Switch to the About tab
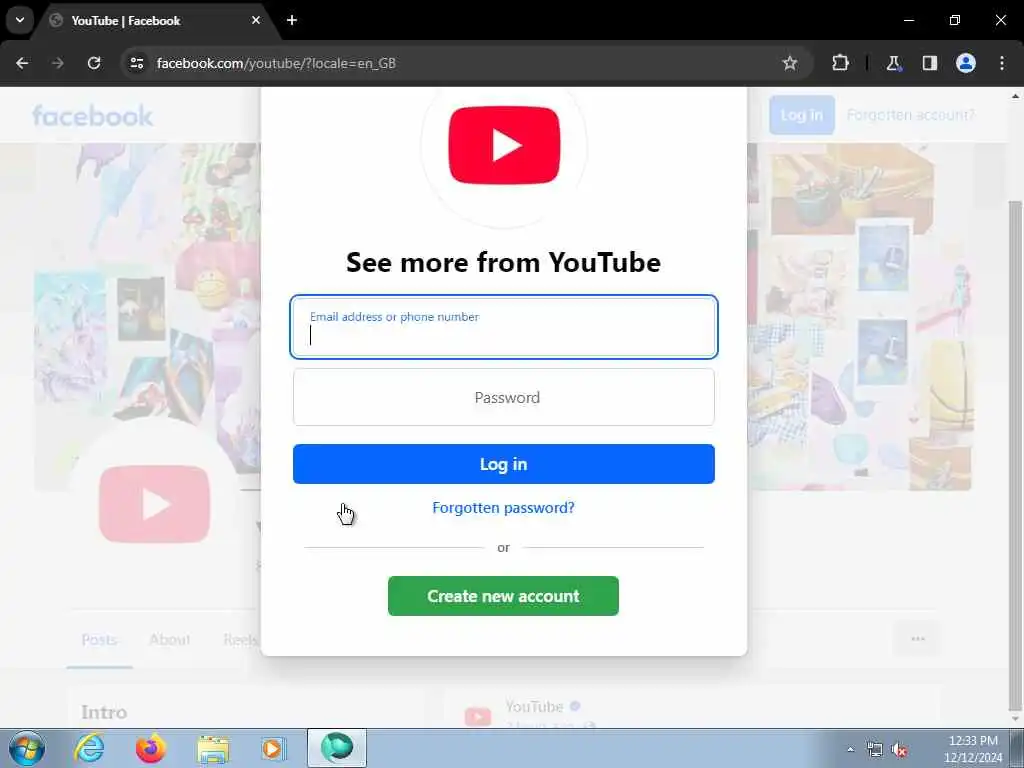Viewport: 1024px width, 768px height. pyautogui.click(x=170, y=639)
